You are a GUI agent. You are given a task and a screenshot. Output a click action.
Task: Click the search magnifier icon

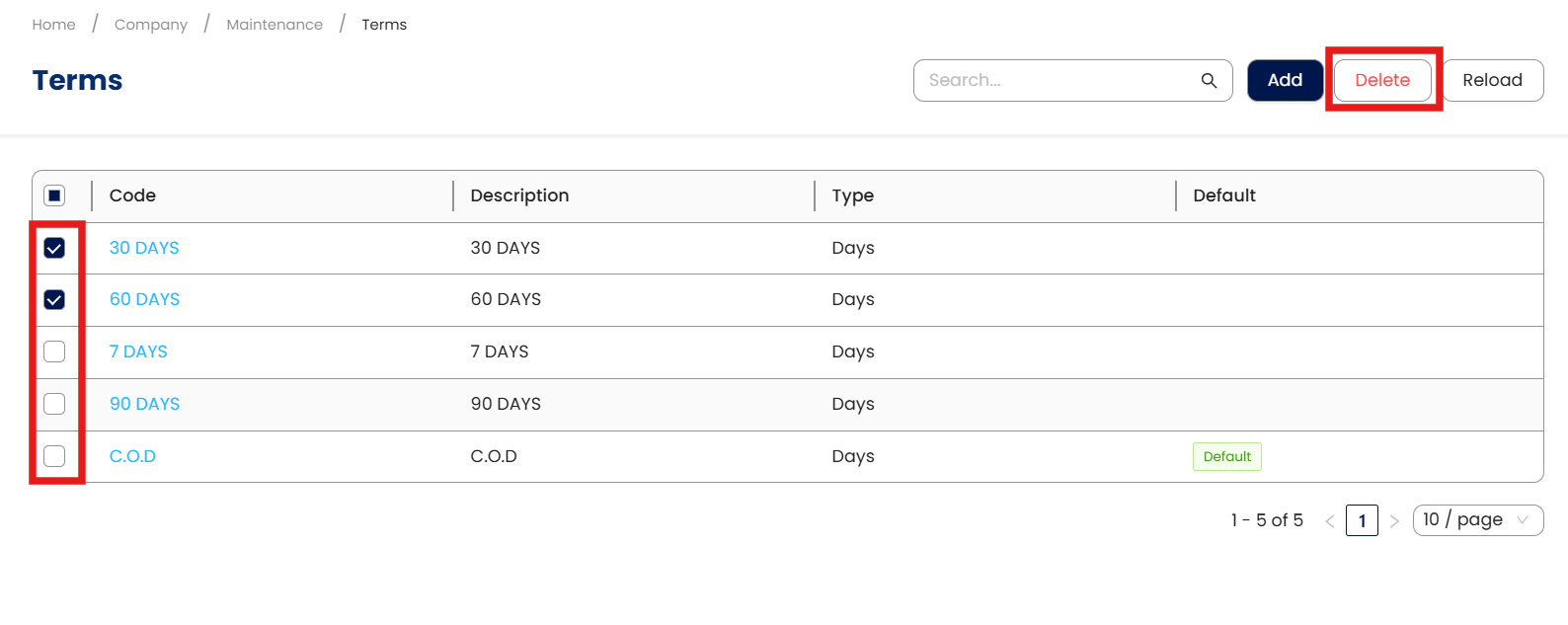click(x=1209, y=80)
